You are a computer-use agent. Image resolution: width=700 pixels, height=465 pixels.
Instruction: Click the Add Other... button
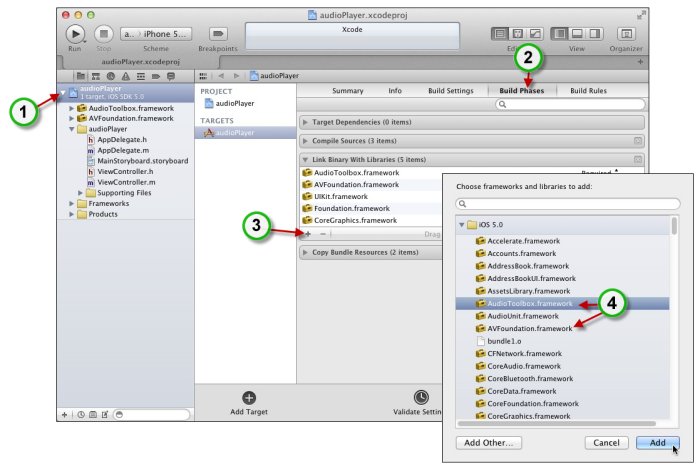tap(489, 443)
